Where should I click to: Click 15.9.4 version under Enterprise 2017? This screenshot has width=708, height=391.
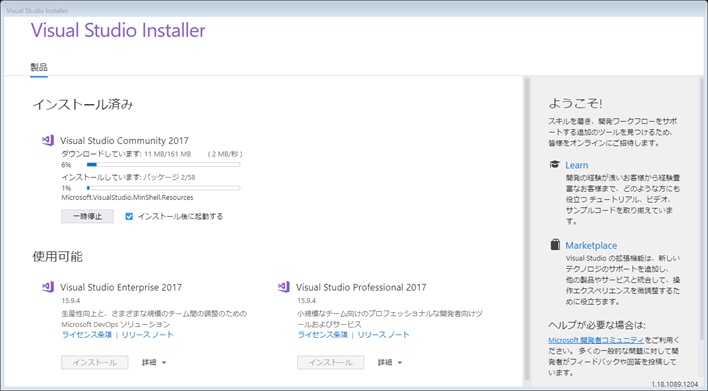tap(71, 301)
